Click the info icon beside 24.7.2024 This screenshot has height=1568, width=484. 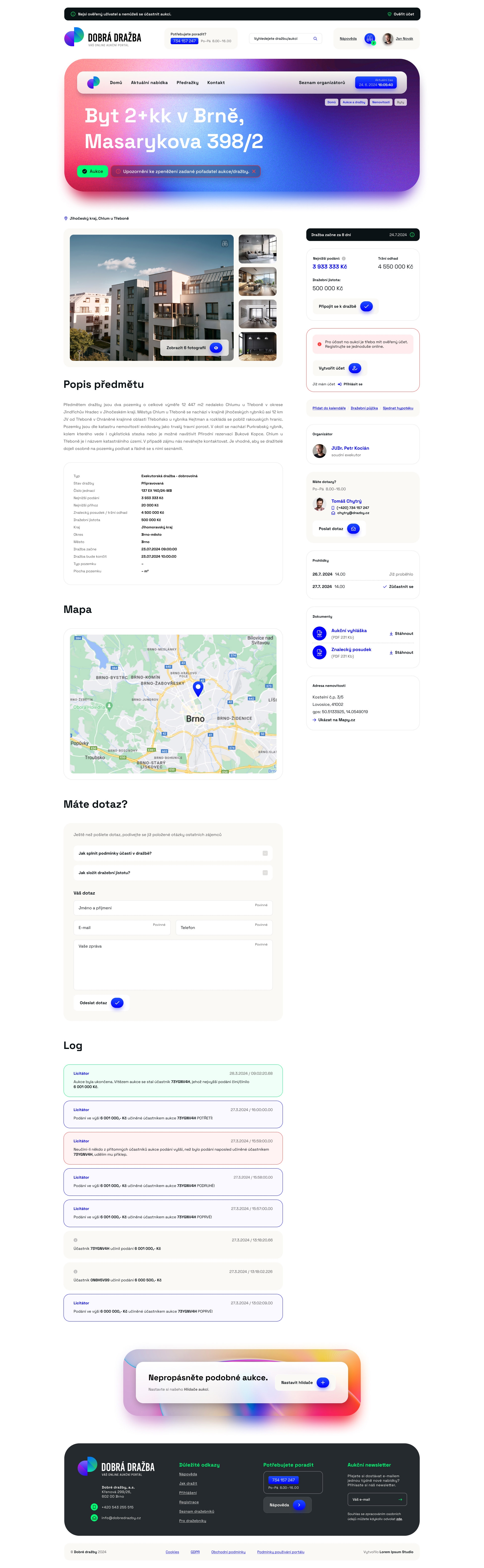tap(412, 235)
